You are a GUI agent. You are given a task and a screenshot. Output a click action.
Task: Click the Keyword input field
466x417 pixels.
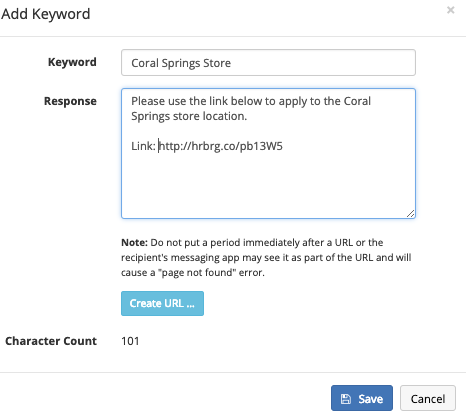point(268,63)
